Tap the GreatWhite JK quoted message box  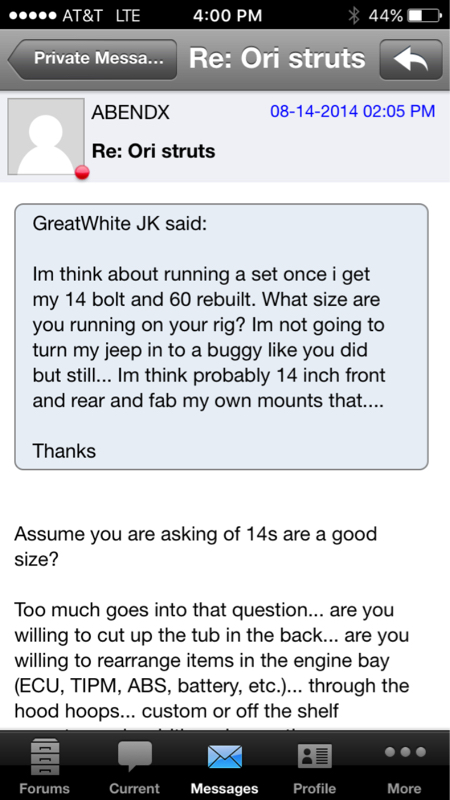221,337
